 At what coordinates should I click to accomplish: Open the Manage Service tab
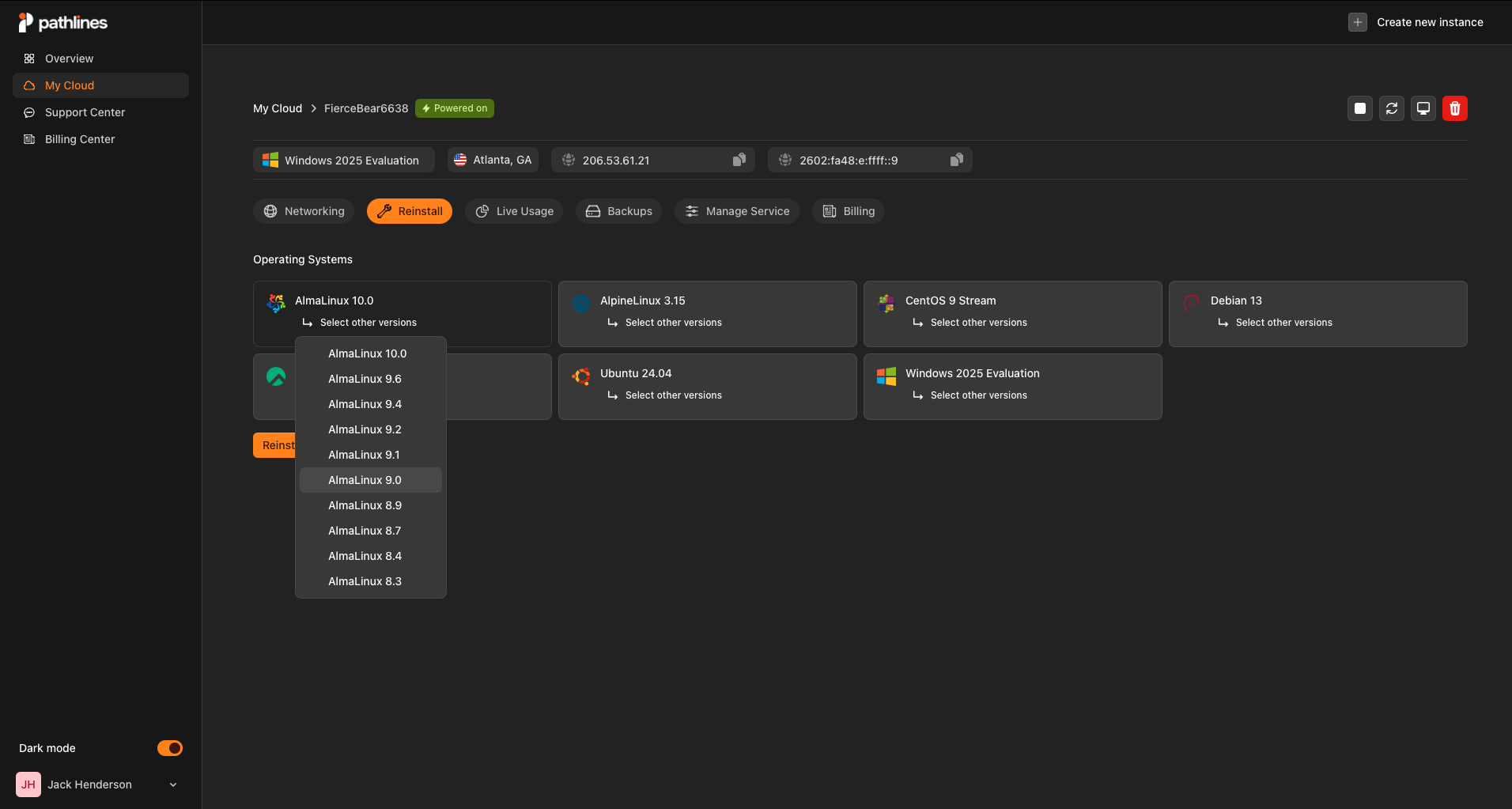pyautogui.click(x=736, y=211)
